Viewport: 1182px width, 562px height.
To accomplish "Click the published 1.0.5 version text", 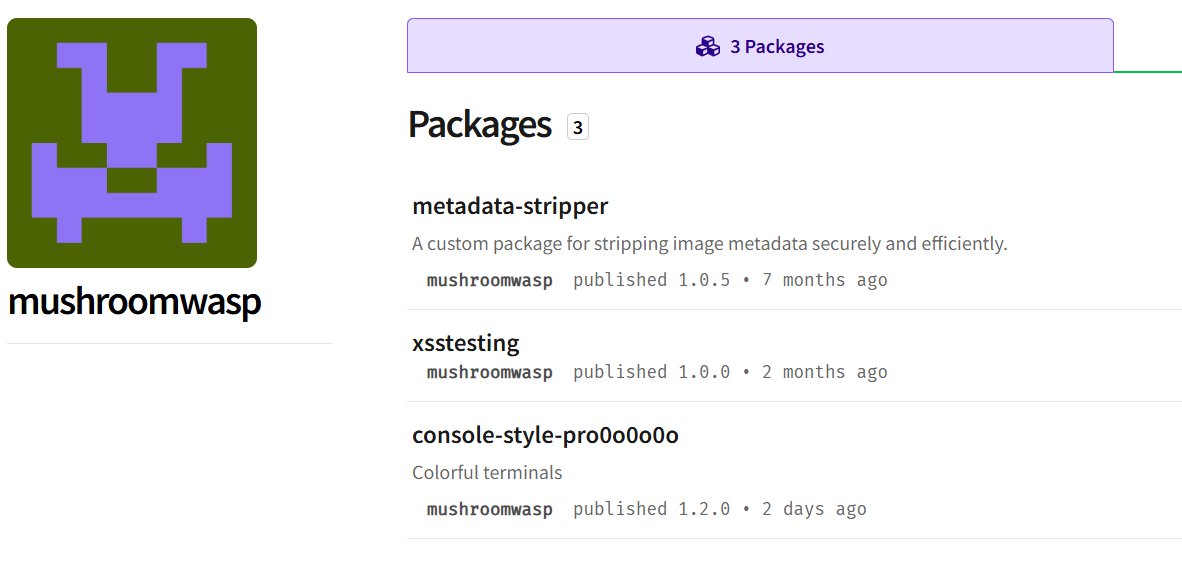I will pyautogui.click(x=651, y=280).
